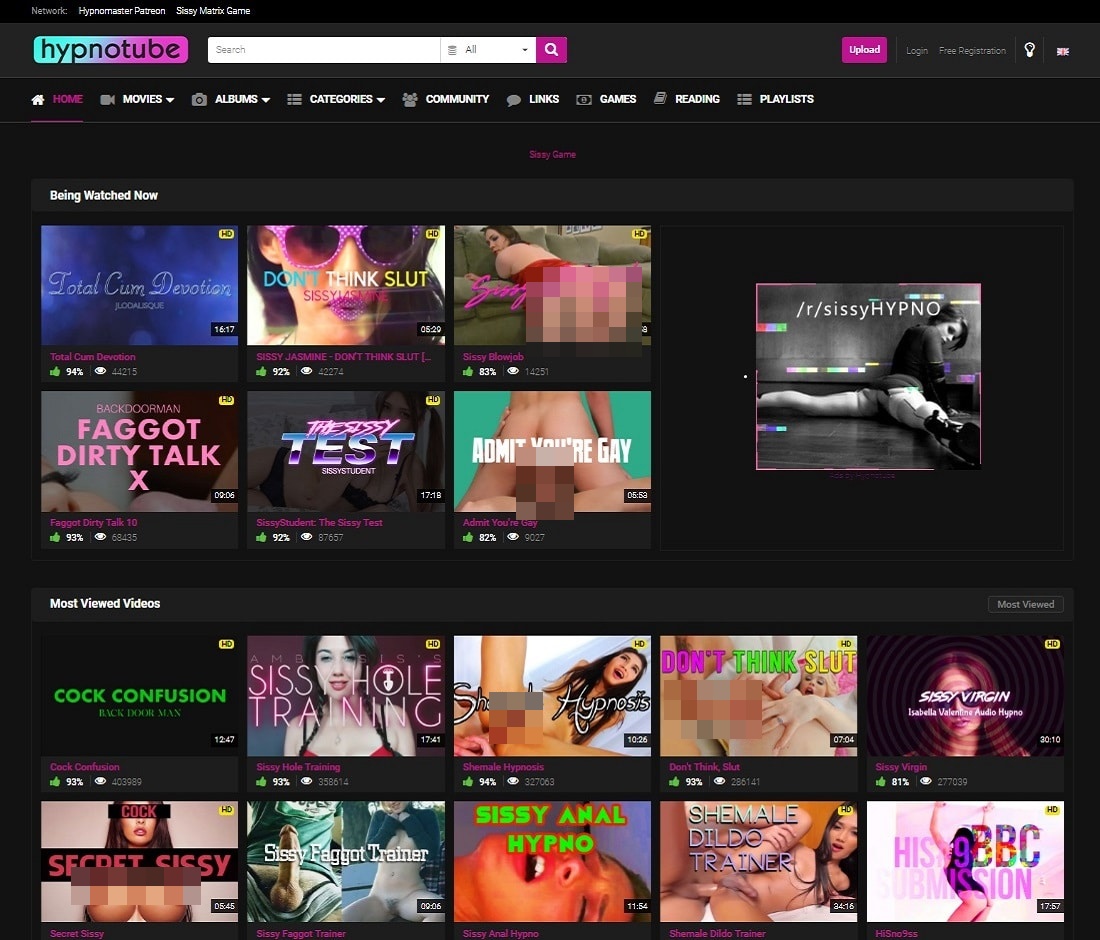
Task: Click the Most Viewed sort button
Action: pyautogui.click(x=1025, y=604)
